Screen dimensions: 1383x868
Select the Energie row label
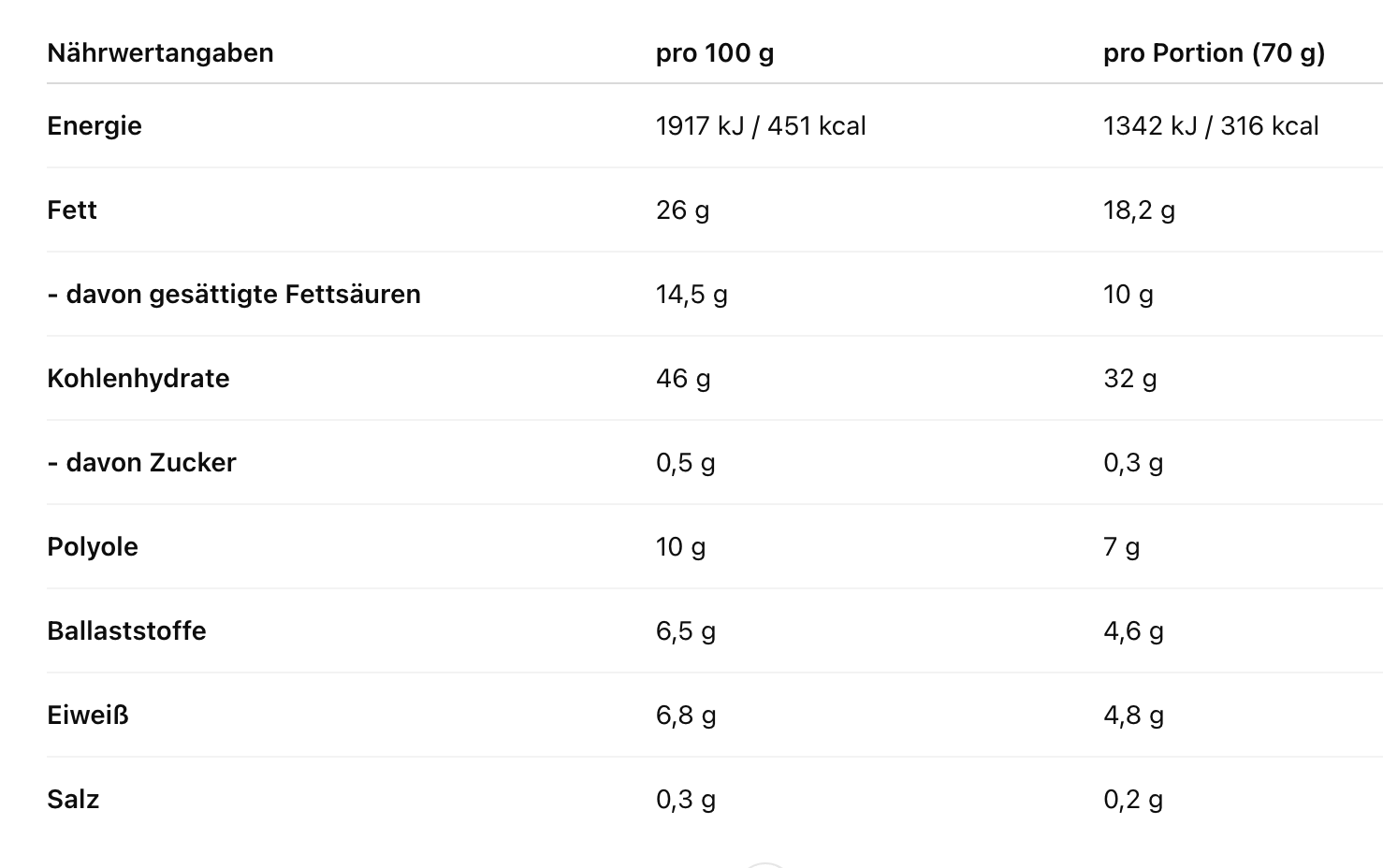click(x=95, y=126)
